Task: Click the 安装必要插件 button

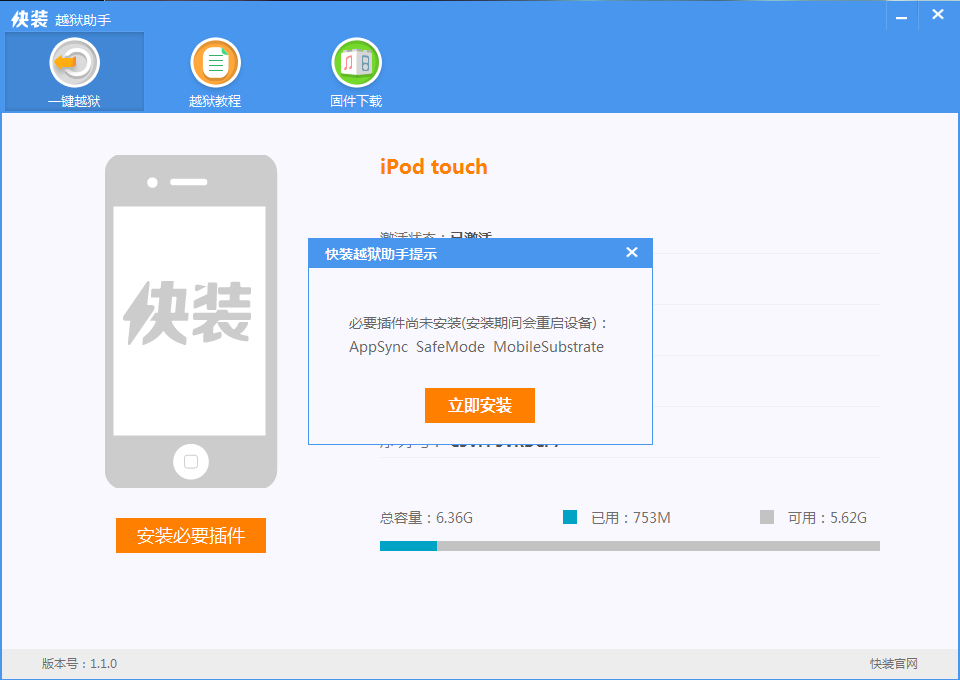Action: tap(190, 536)
